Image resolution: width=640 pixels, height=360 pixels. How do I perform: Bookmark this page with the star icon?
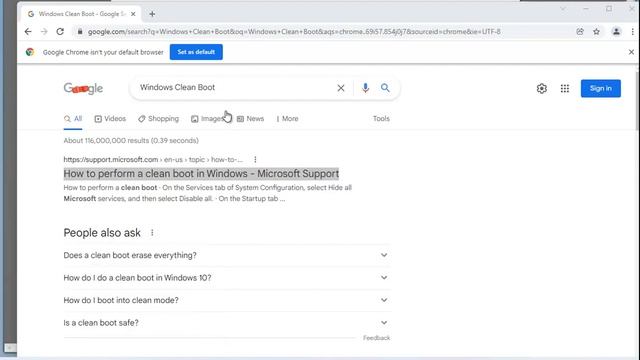(x=596, y=31)
